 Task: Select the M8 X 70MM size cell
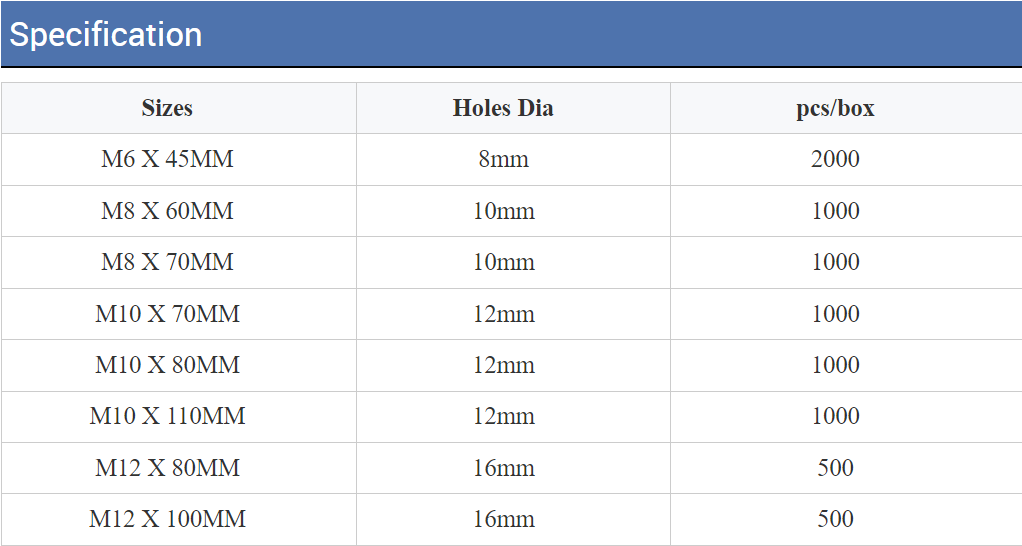coord(167,262)
